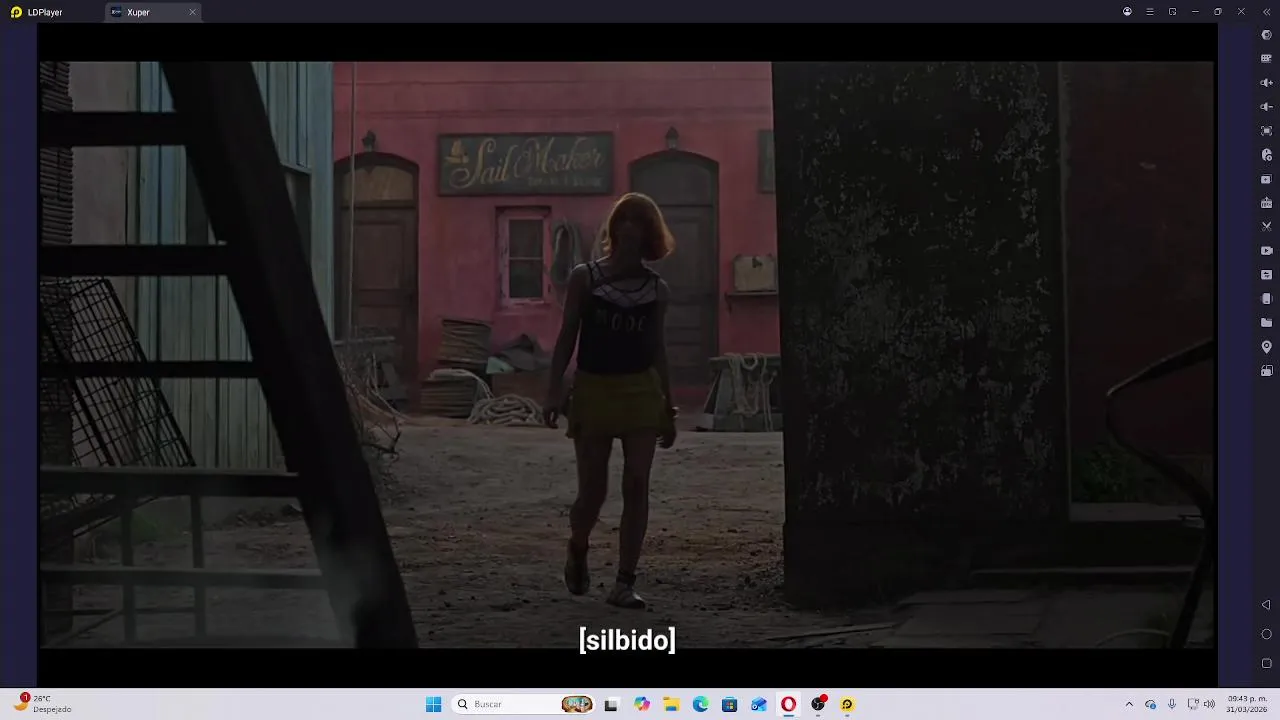Switch to the LDPlayer home tab

37,12
